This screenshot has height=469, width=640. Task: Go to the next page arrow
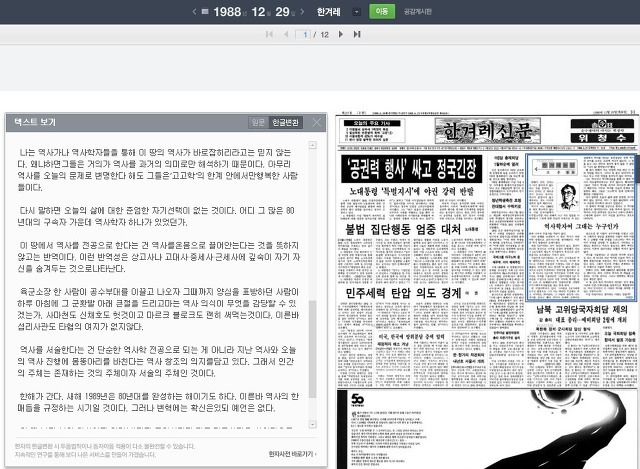click(341, 34)
